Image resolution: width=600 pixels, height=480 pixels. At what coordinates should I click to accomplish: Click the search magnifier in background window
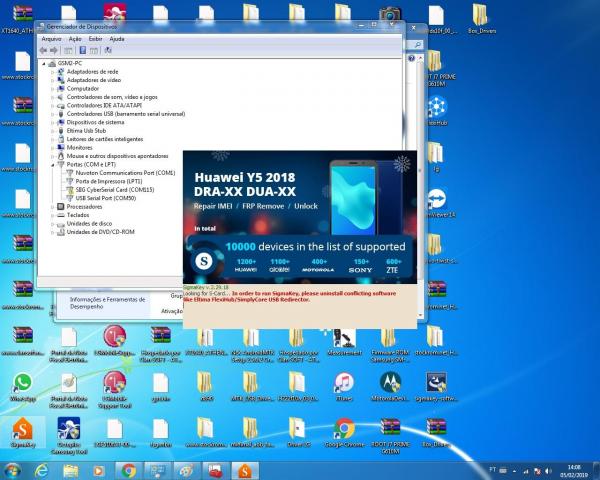pyautogui.click(x=417, y=45)
